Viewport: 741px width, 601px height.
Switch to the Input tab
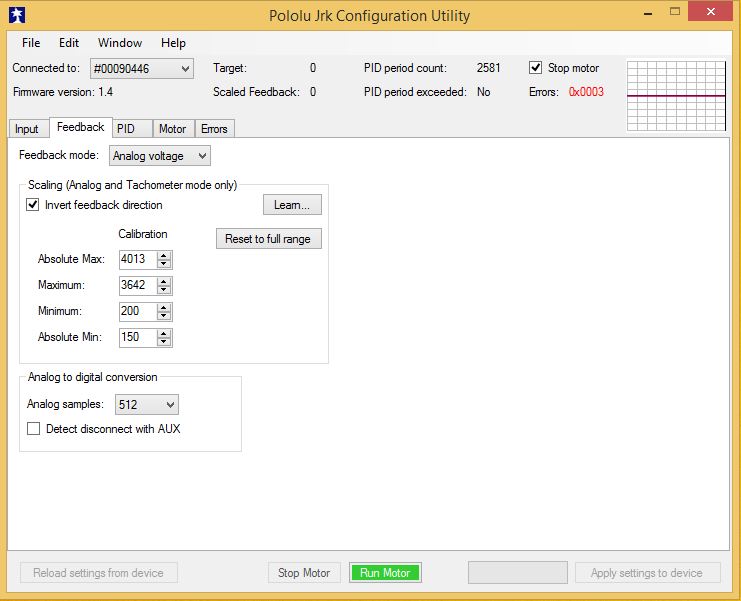(x=27, y=129)
